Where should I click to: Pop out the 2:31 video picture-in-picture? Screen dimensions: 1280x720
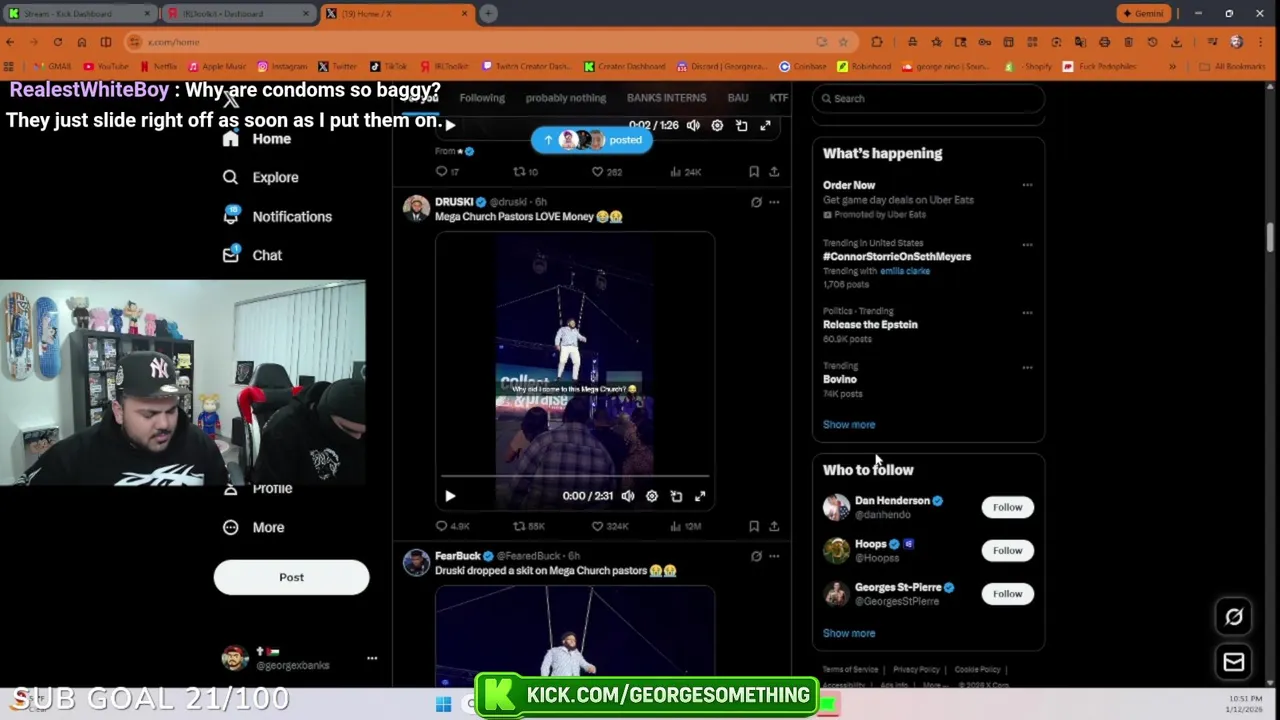coord(676,496)
